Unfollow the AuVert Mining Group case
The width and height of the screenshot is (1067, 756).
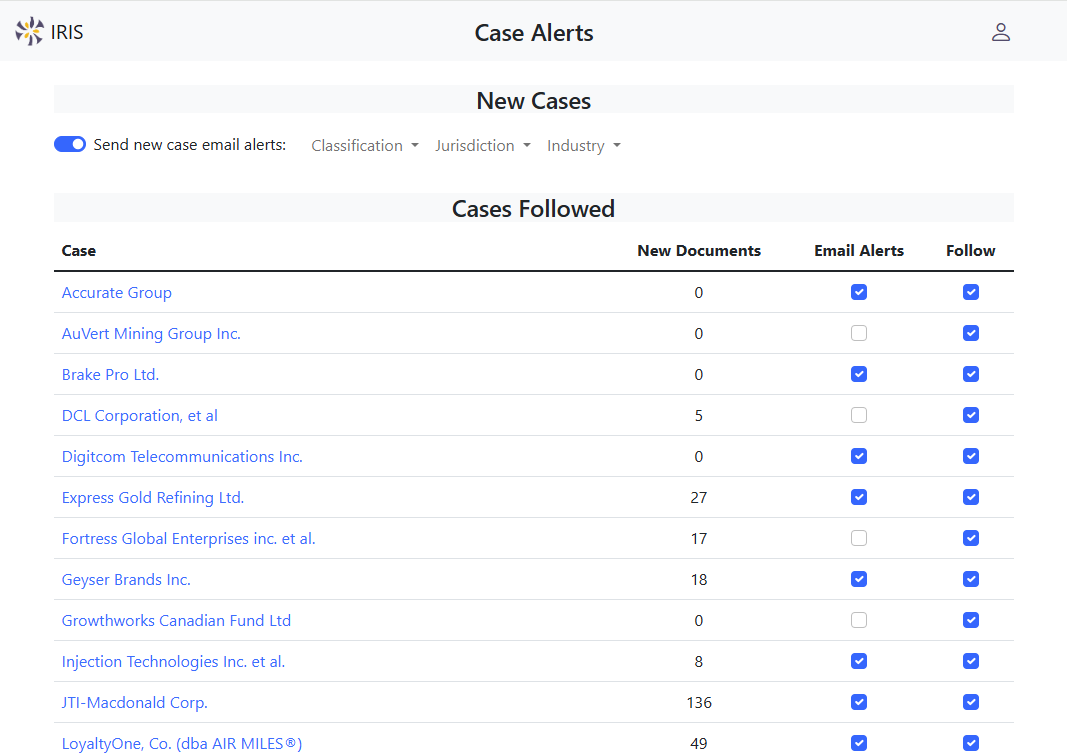coord(971,333)
